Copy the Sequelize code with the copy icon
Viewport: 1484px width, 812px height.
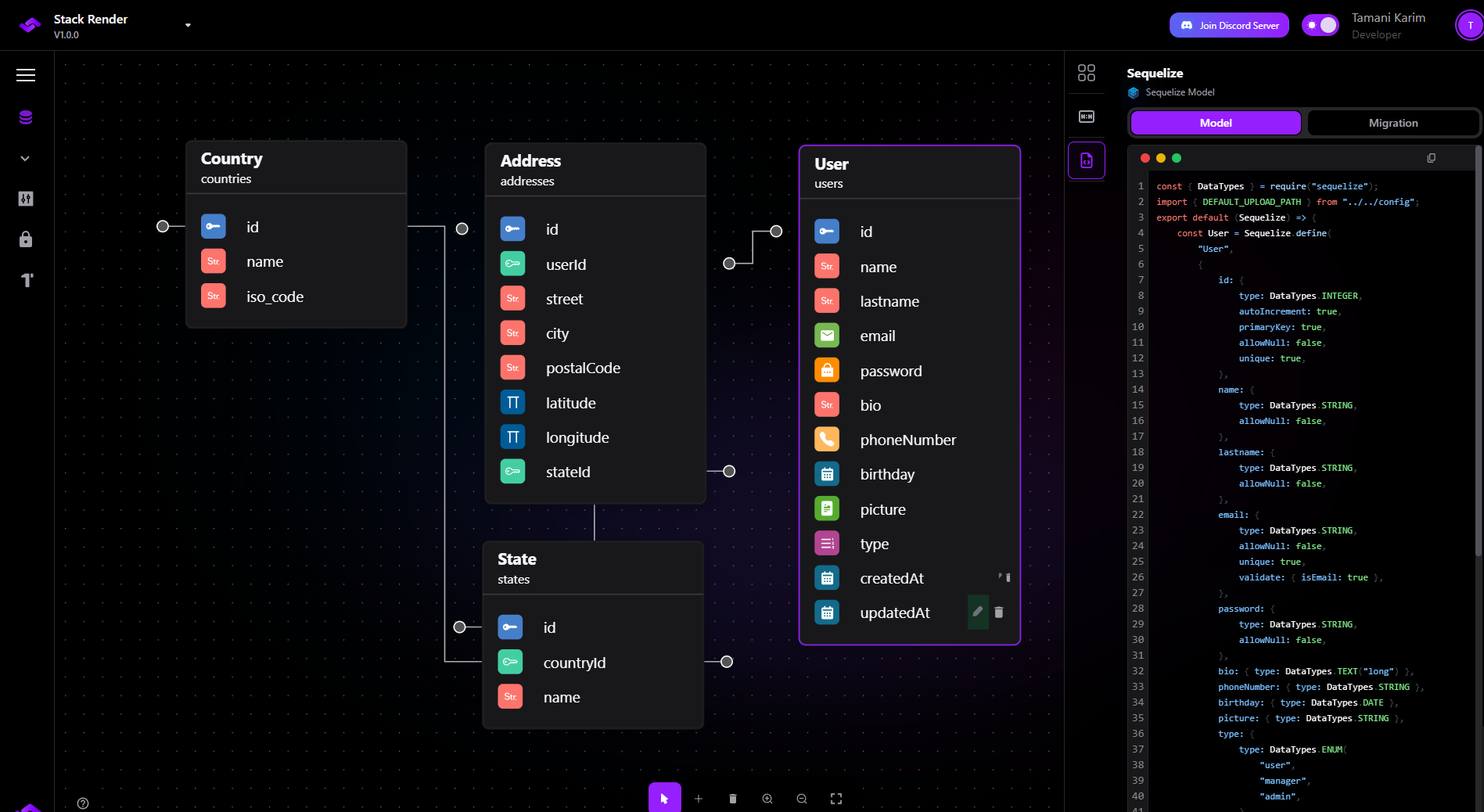pos(1432,158)
